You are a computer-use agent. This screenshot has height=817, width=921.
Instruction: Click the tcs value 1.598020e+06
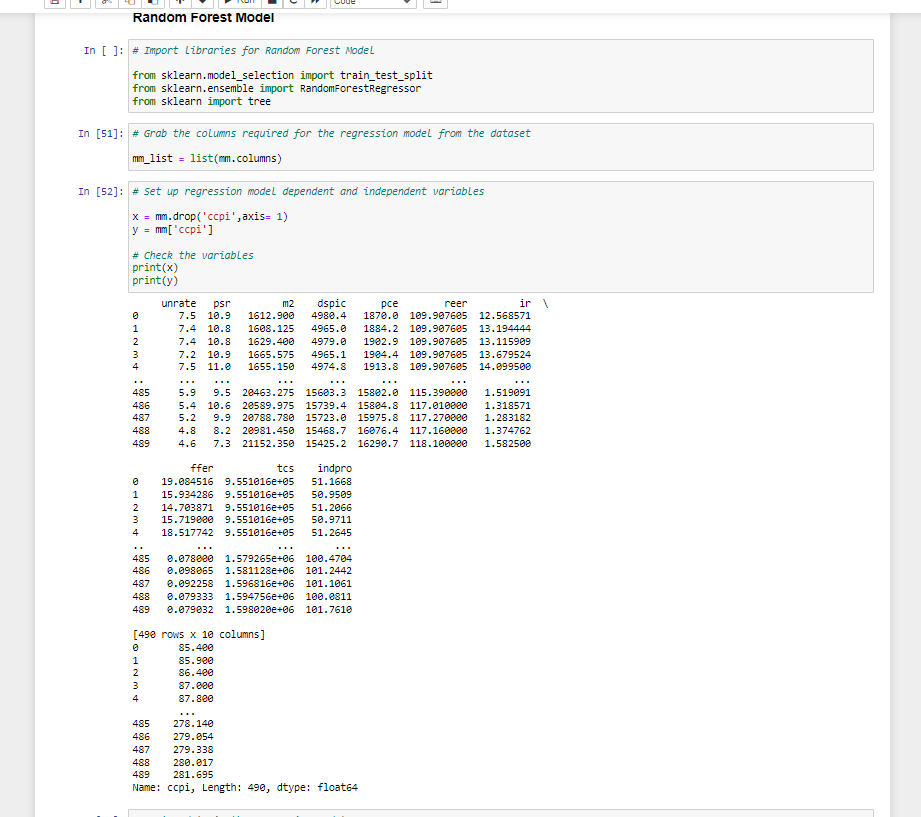[x=260, y=610]
